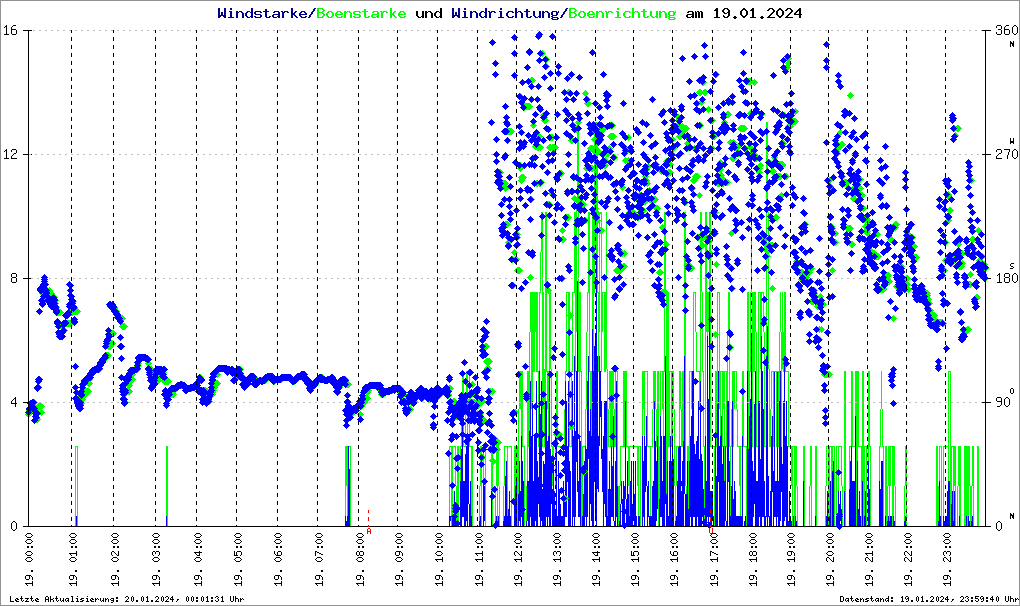Click the green "Boenrichtung" title word
1020x606 pixels.
point(622,13)
